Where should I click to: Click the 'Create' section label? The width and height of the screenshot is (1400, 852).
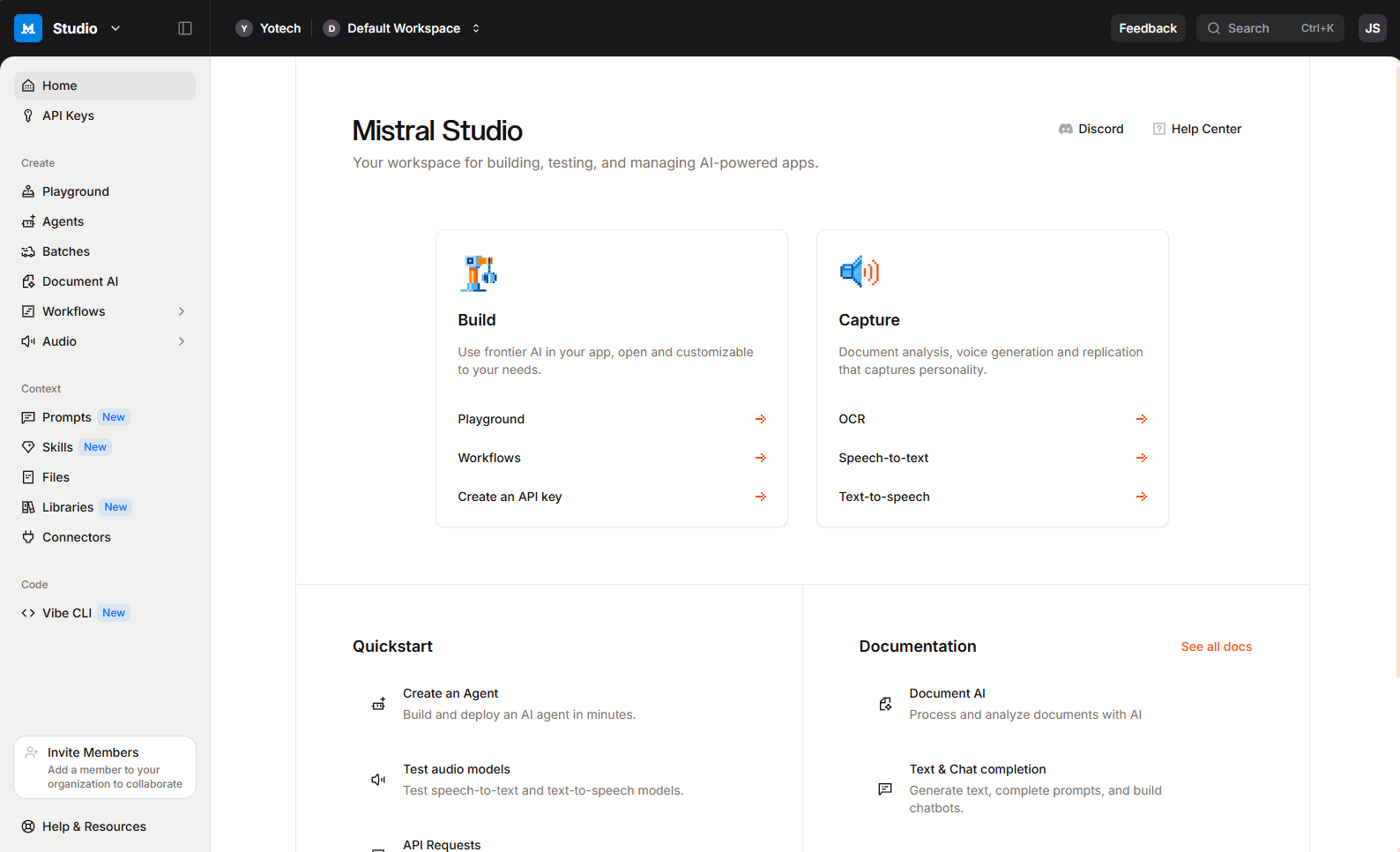pyautogui.click(x=38, y=163)
